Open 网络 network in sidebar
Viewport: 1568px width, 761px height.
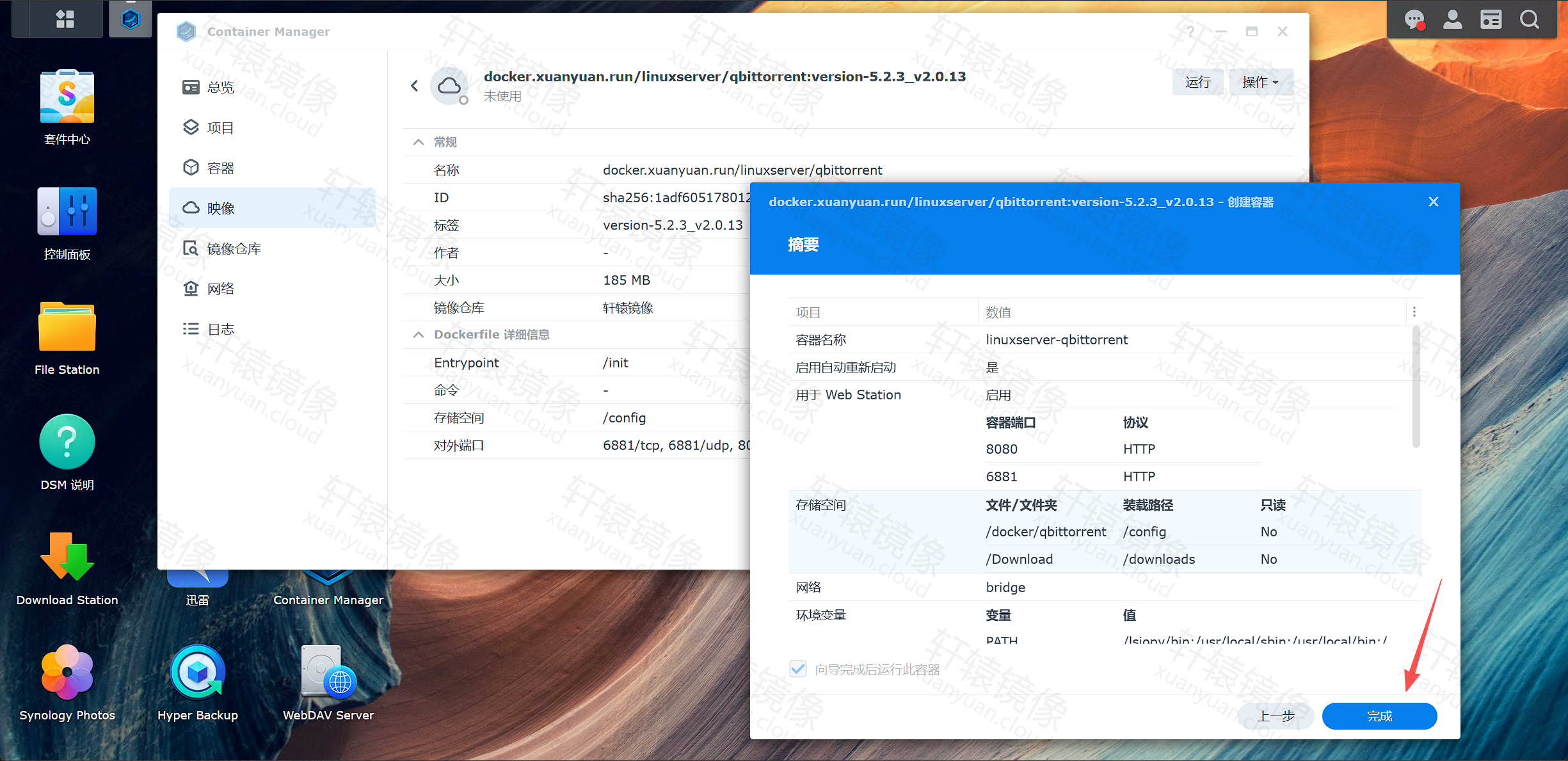tap(272, 289)
